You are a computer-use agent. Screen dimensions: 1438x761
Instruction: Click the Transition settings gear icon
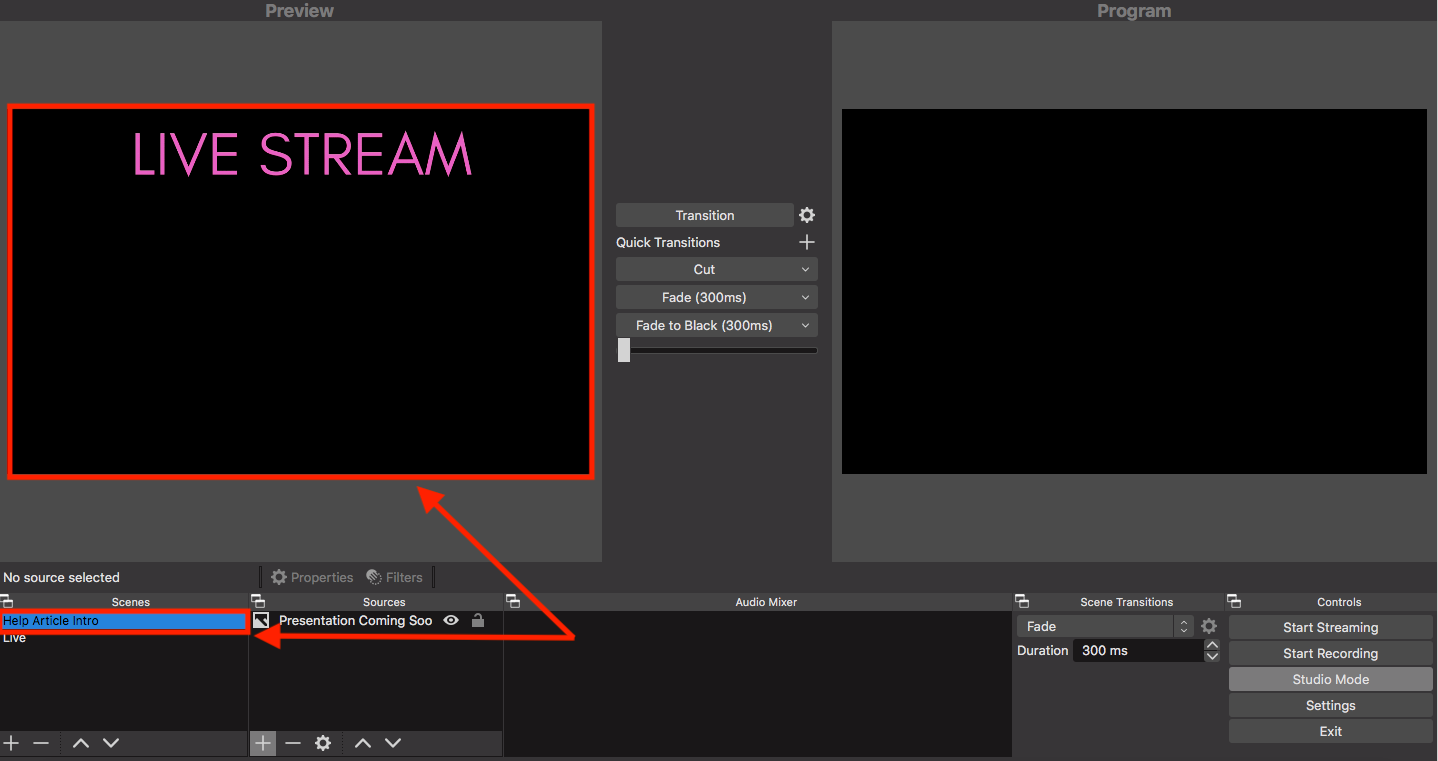[807, 215]
